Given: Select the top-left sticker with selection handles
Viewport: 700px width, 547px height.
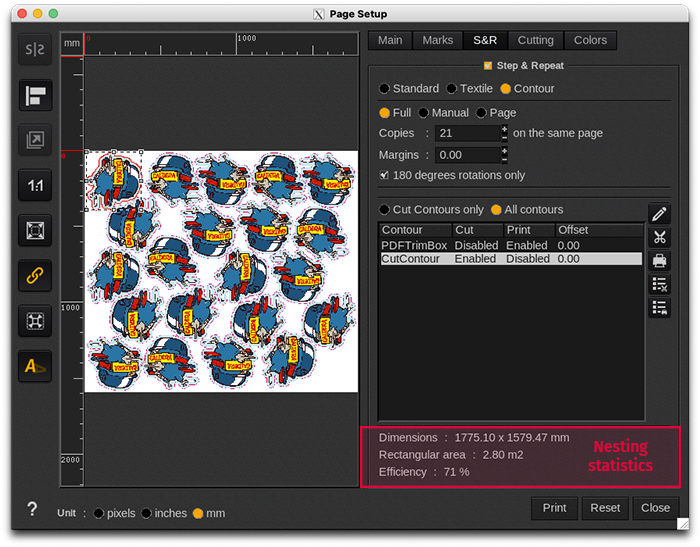Looking at the screenshot, I should [114, 180].
